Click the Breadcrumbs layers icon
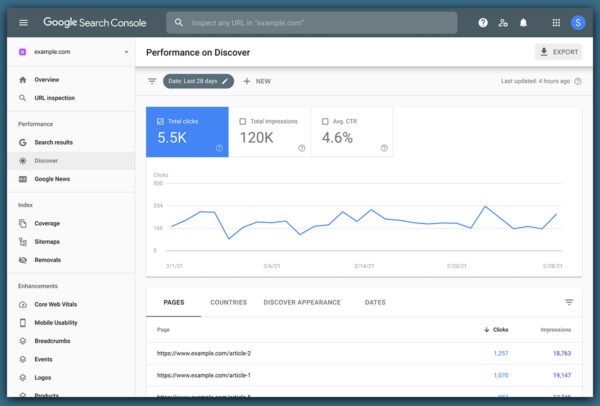 point(23,341)
